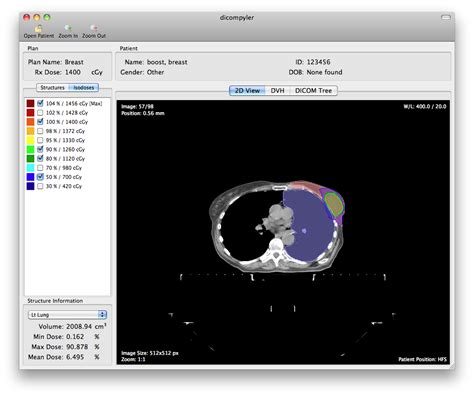Click the dark red 104 % color swatch
The width and height of the screenshot is (474, 396).
(31, 103)
